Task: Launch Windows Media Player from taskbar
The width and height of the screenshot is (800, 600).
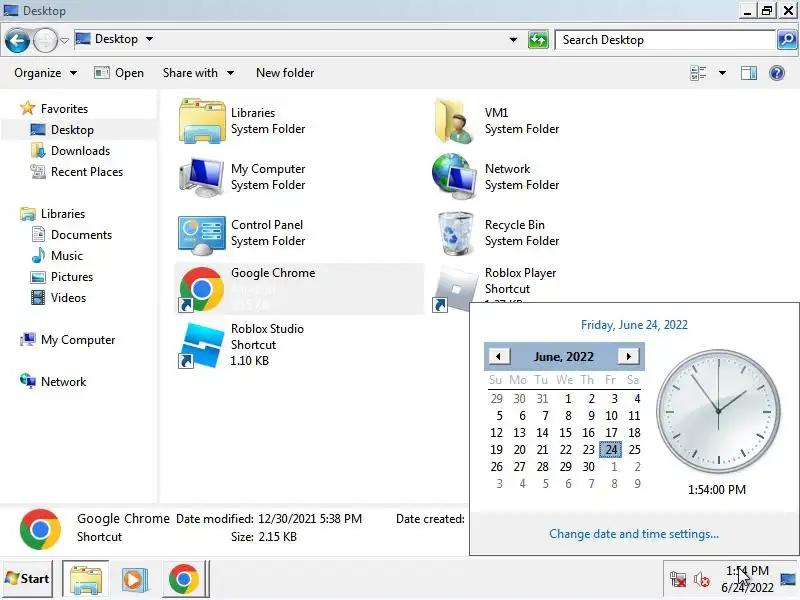Action: point(135,579)
